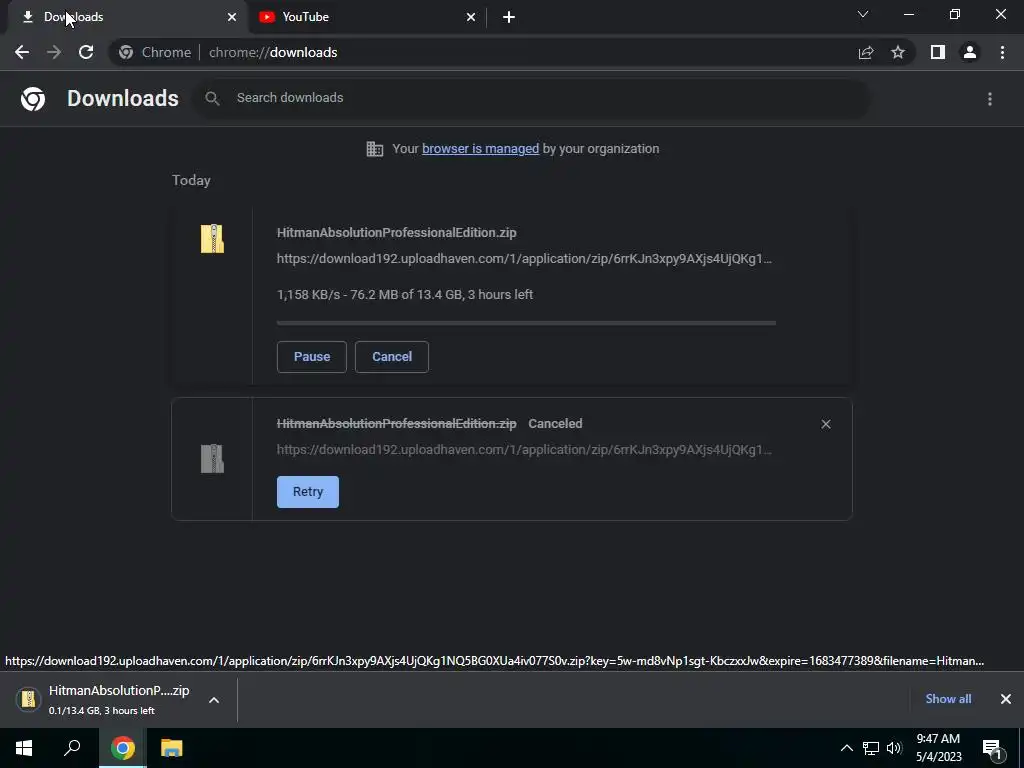The height and width of the screenshot is (768, 1024).
Task: Click the download progress bar
Action: 526,323
